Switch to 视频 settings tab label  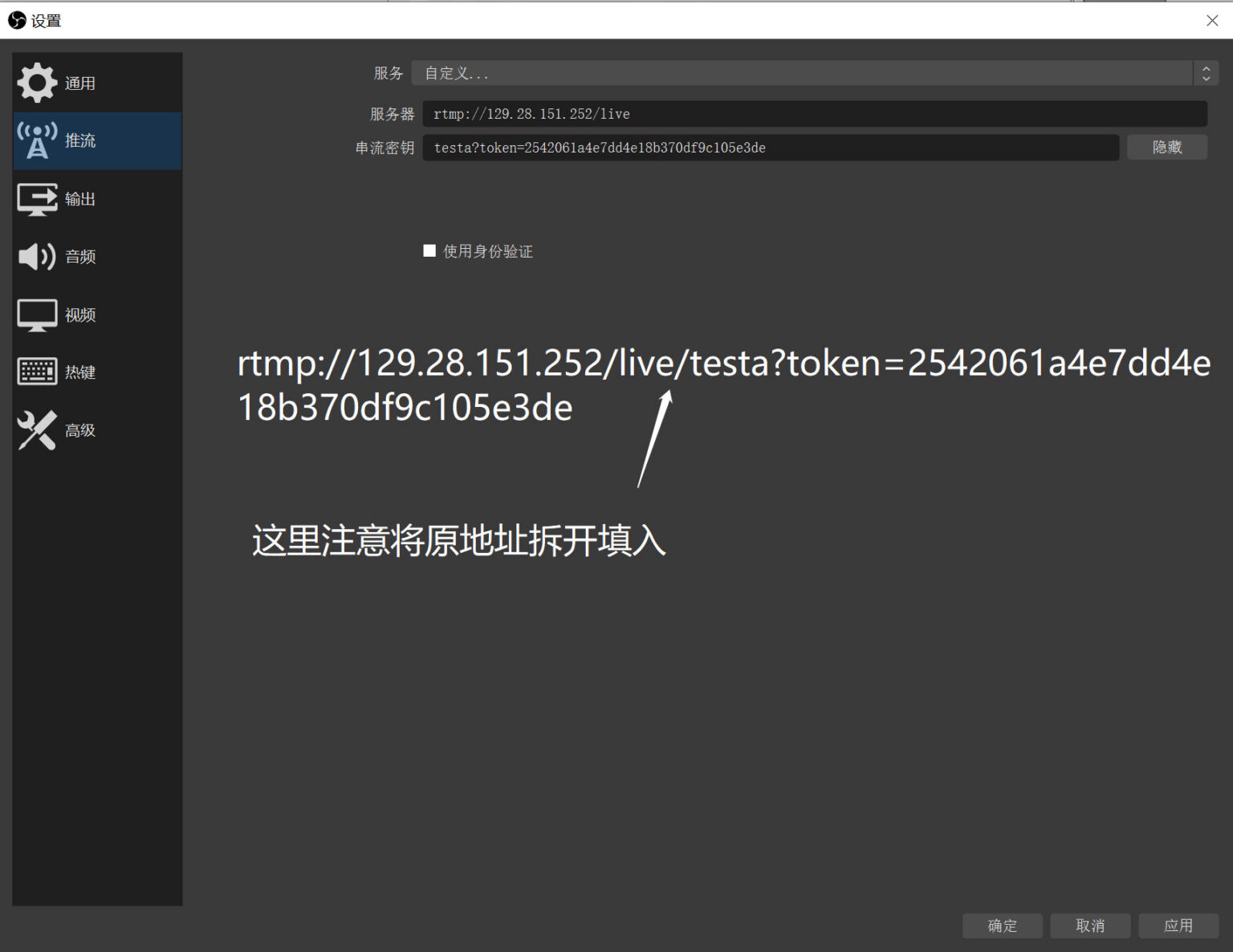click(x=80, y=315)
